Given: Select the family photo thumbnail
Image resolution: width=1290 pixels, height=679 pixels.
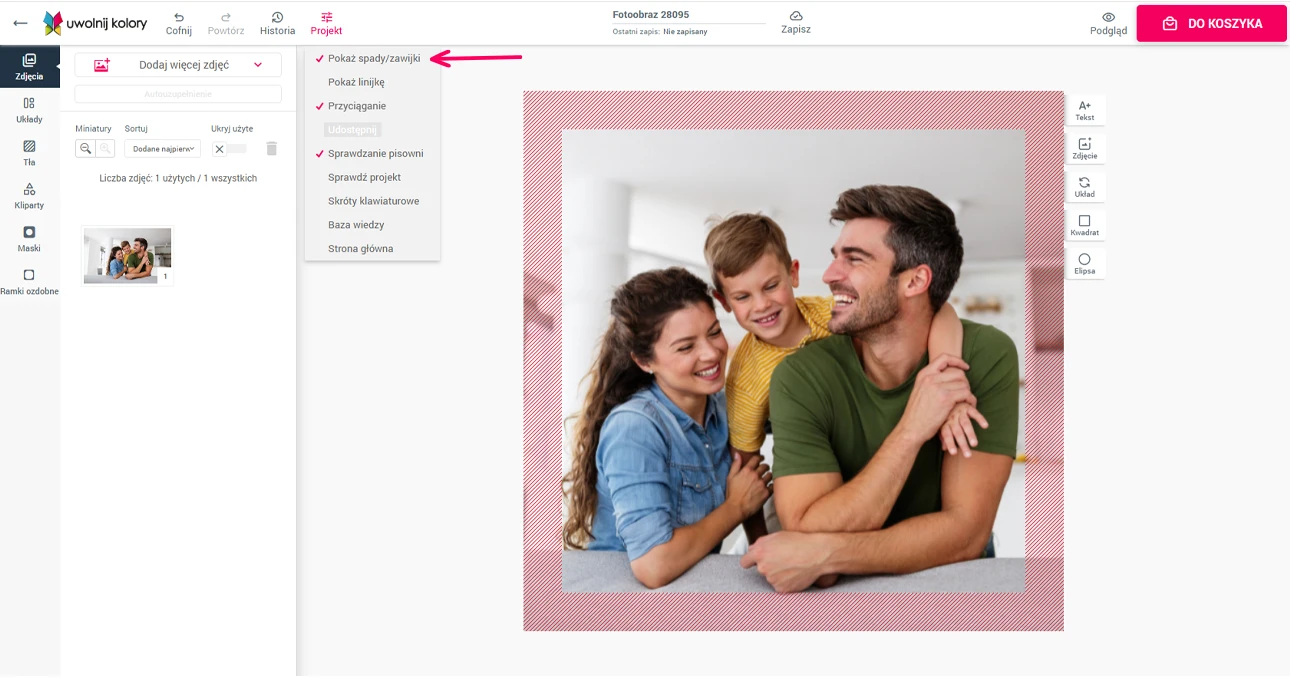Looking at the screenshot, I should [127, 256].
